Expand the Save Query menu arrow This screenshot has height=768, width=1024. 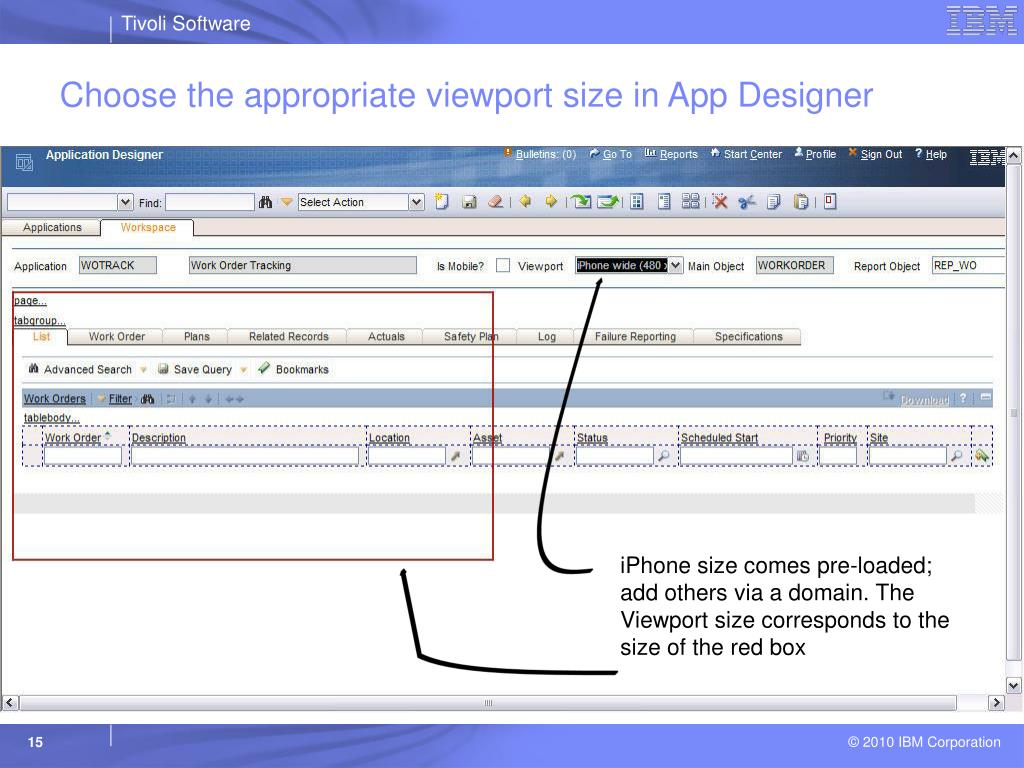(243, 370)
